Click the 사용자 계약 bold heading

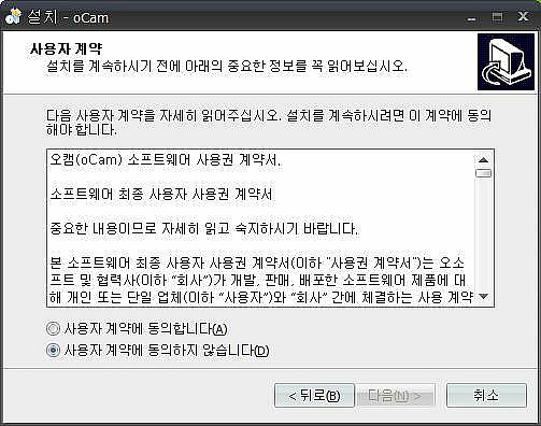coord(66,49)
